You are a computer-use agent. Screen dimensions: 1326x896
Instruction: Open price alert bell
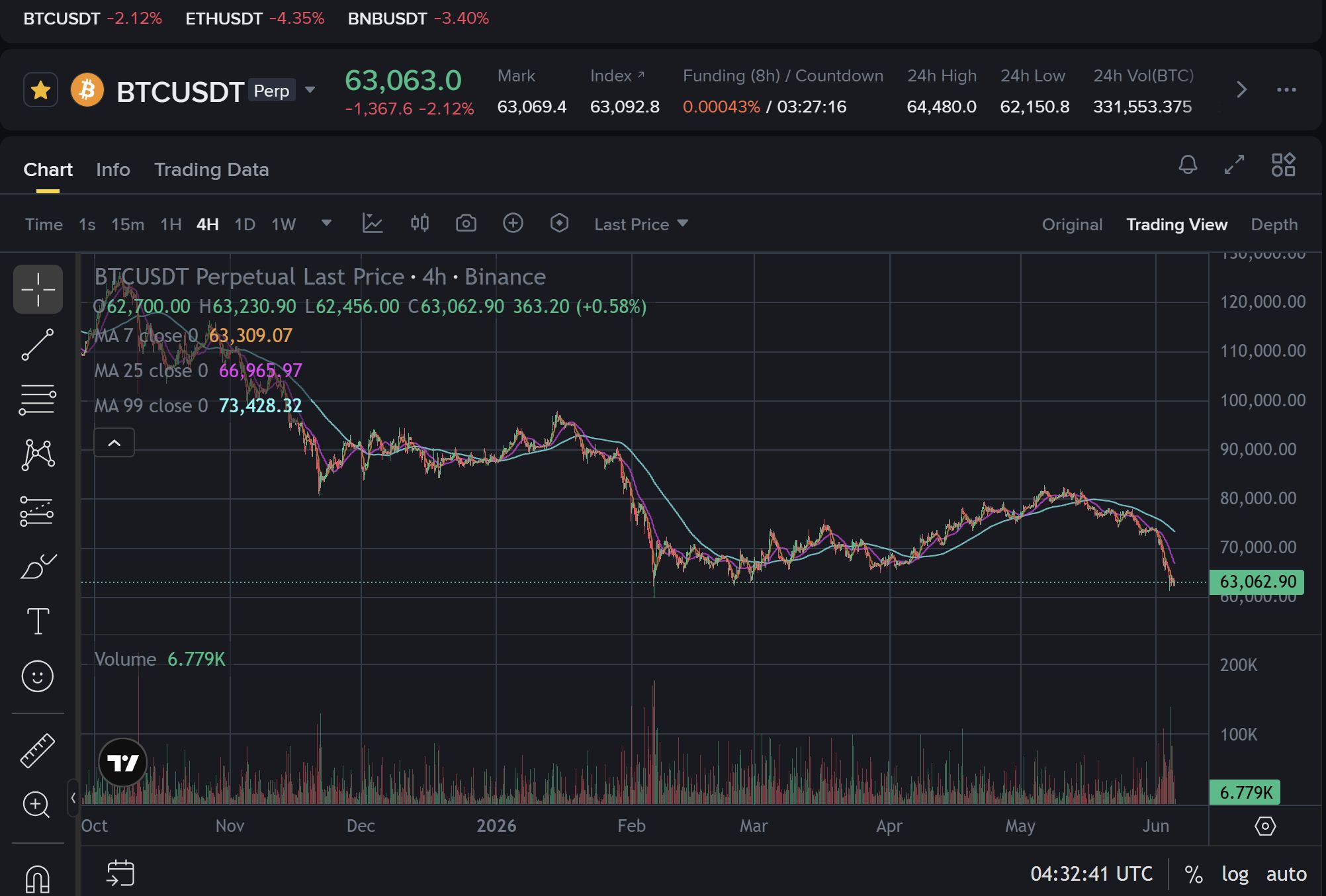(1188, 165)
